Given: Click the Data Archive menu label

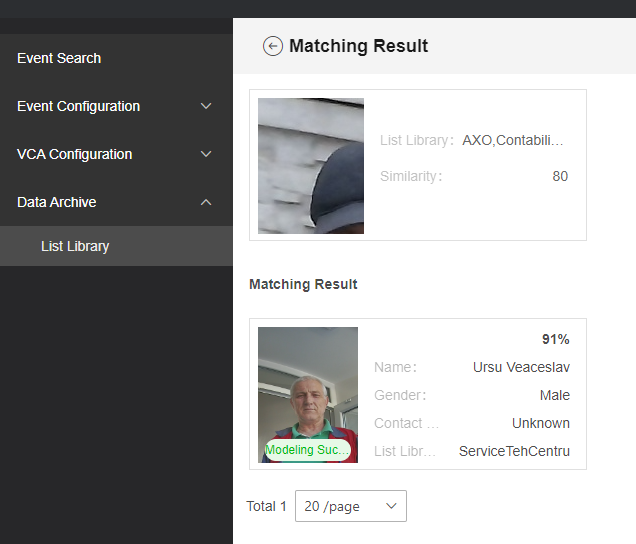Looking at the screenshot, I should 57,202.
